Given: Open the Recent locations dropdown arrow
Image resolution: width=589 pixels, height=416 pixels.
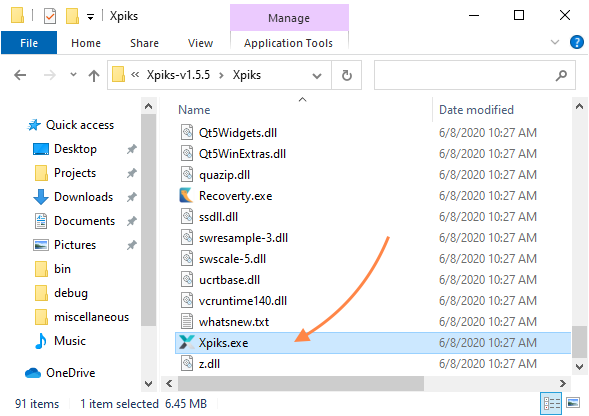Looking at the screenshot, I should 74,74.
